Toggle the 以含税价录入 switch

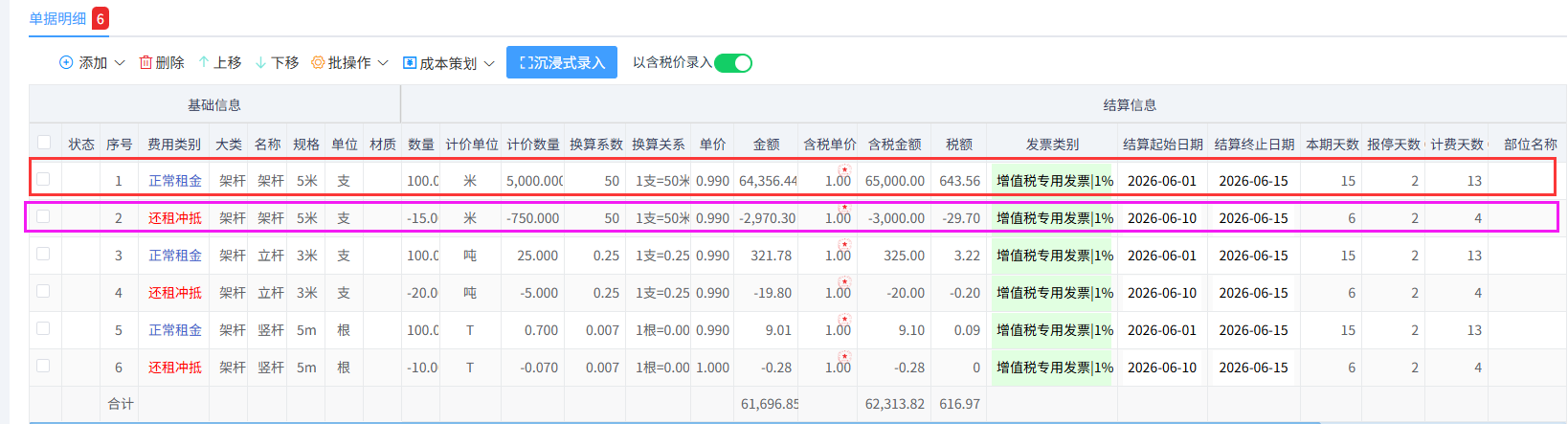click(733, 63)
